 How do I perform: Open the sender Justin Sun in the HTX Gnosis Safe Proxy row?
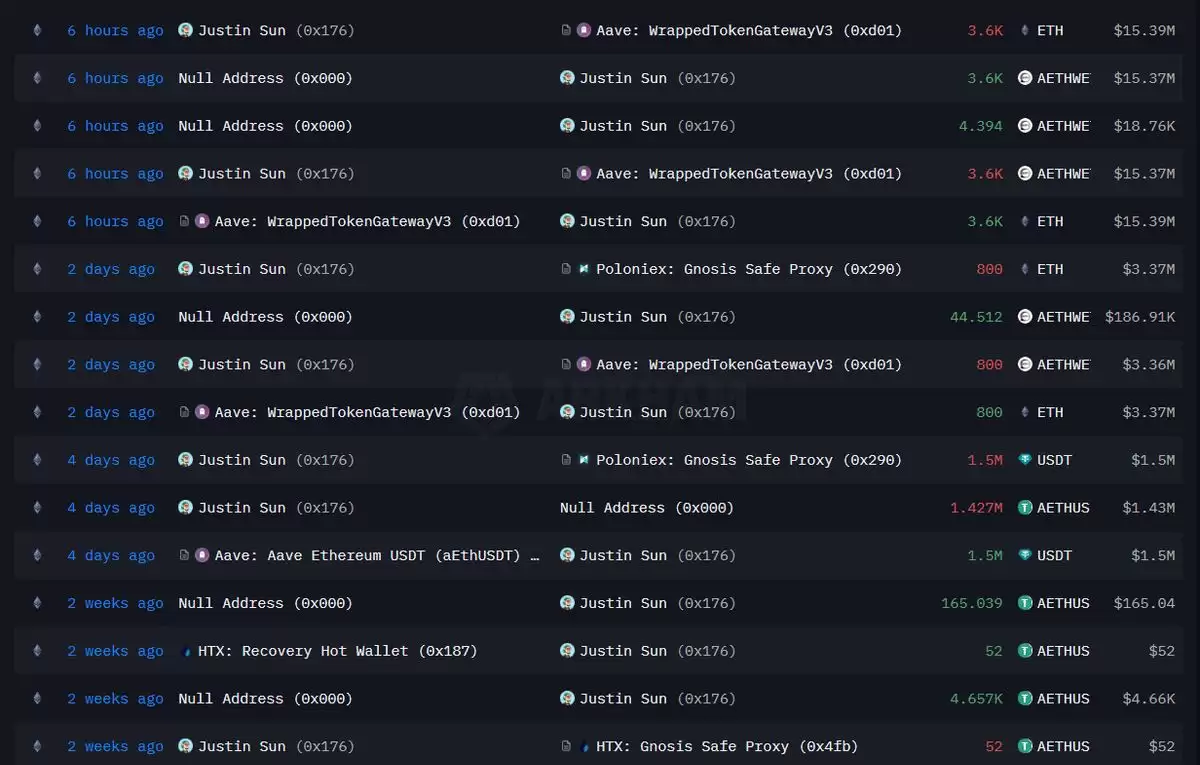pyautogui.click(x=276, y=747)
